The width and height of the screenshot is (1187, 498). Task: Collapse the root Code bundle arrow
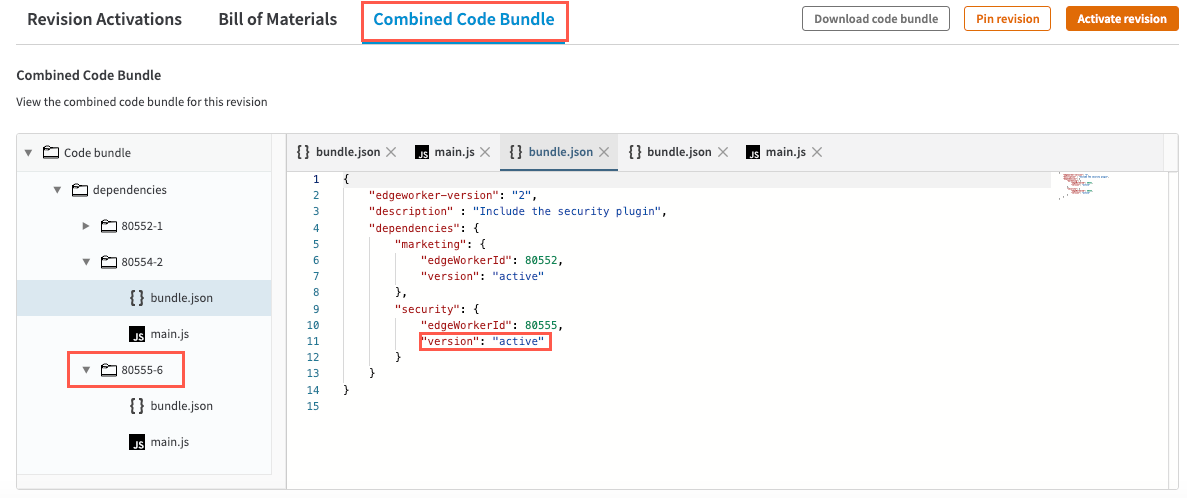click(28, 153)
